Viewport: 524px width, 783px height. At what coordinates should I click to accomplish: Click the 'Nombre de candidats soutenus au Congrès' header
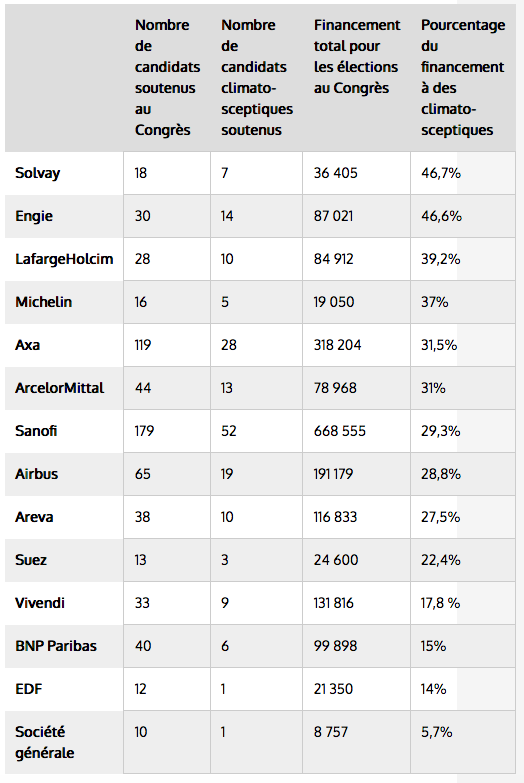[x=167, y=77]
